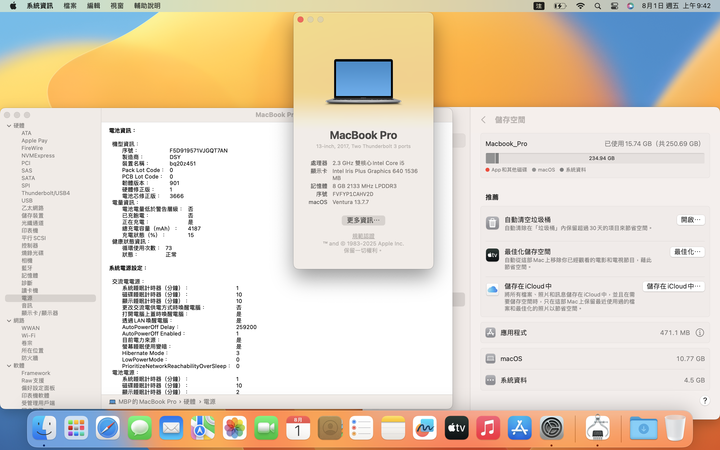Launch Reminders from the Dock
Screen dimensions: 720x450
pos(361,428)
